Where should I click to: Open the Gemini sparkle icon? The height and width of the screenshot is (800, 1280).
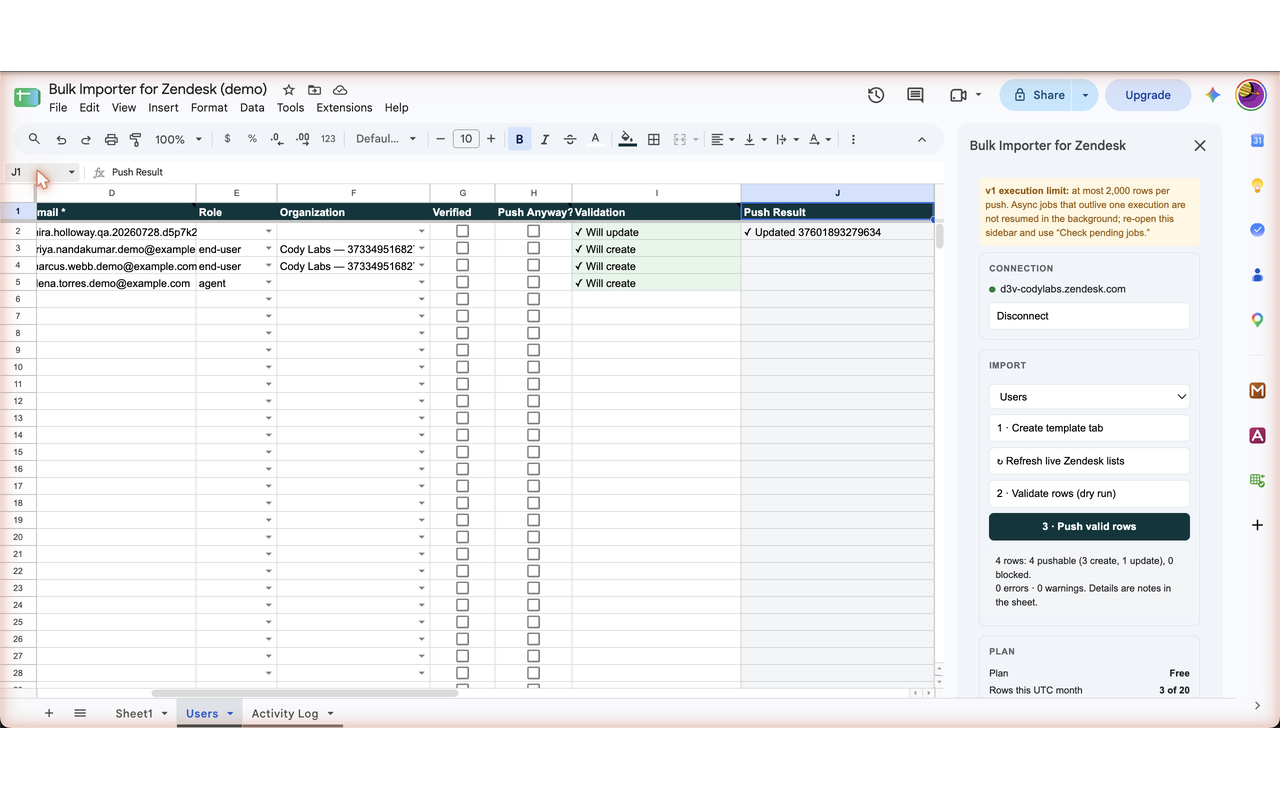(x=1213, y=95)
